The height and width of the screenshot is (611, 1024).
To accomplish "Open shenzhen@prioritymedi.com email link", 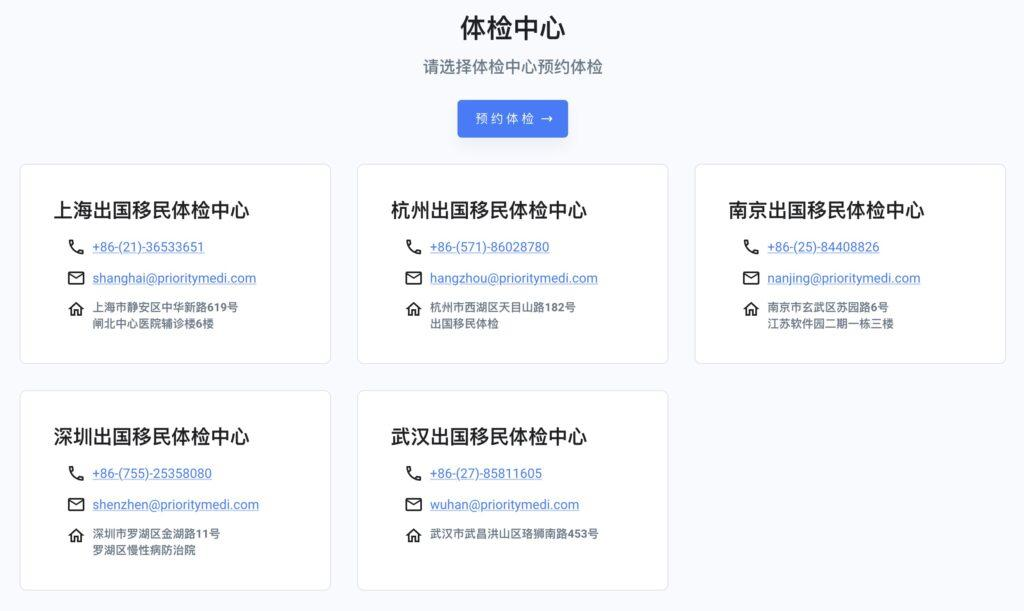I will coord(176,505).
